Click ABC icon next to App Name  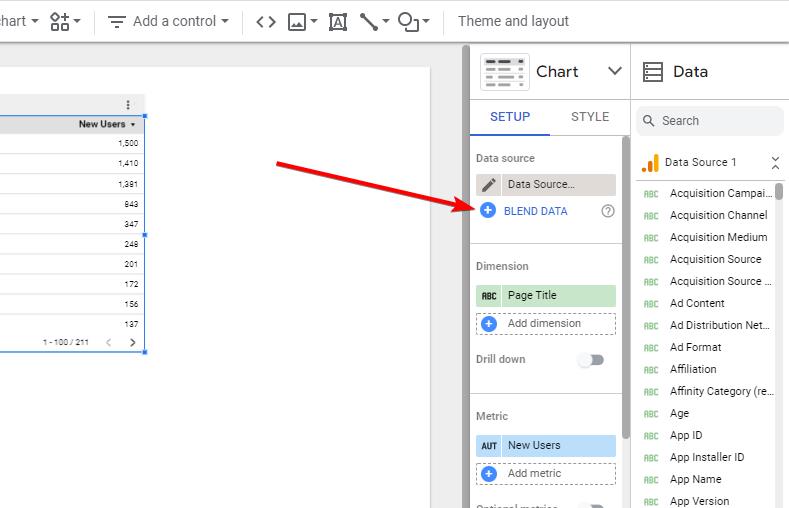[x=651, y=480]
